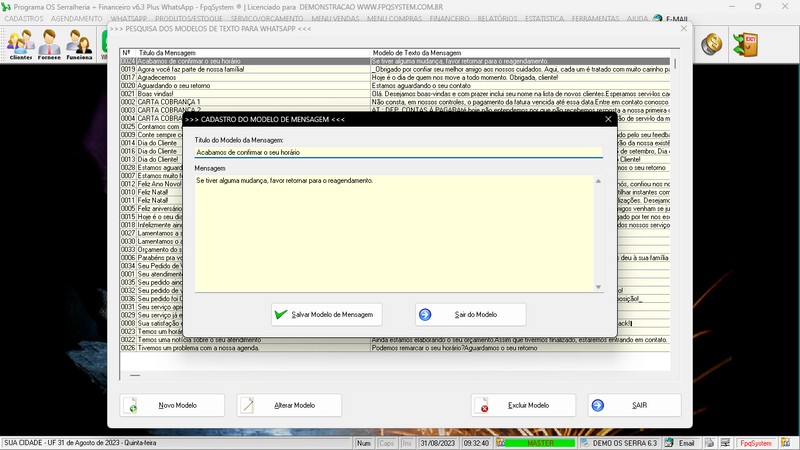
Task: Open the AGENDAMENTO menu
Action: click(77, 18)
